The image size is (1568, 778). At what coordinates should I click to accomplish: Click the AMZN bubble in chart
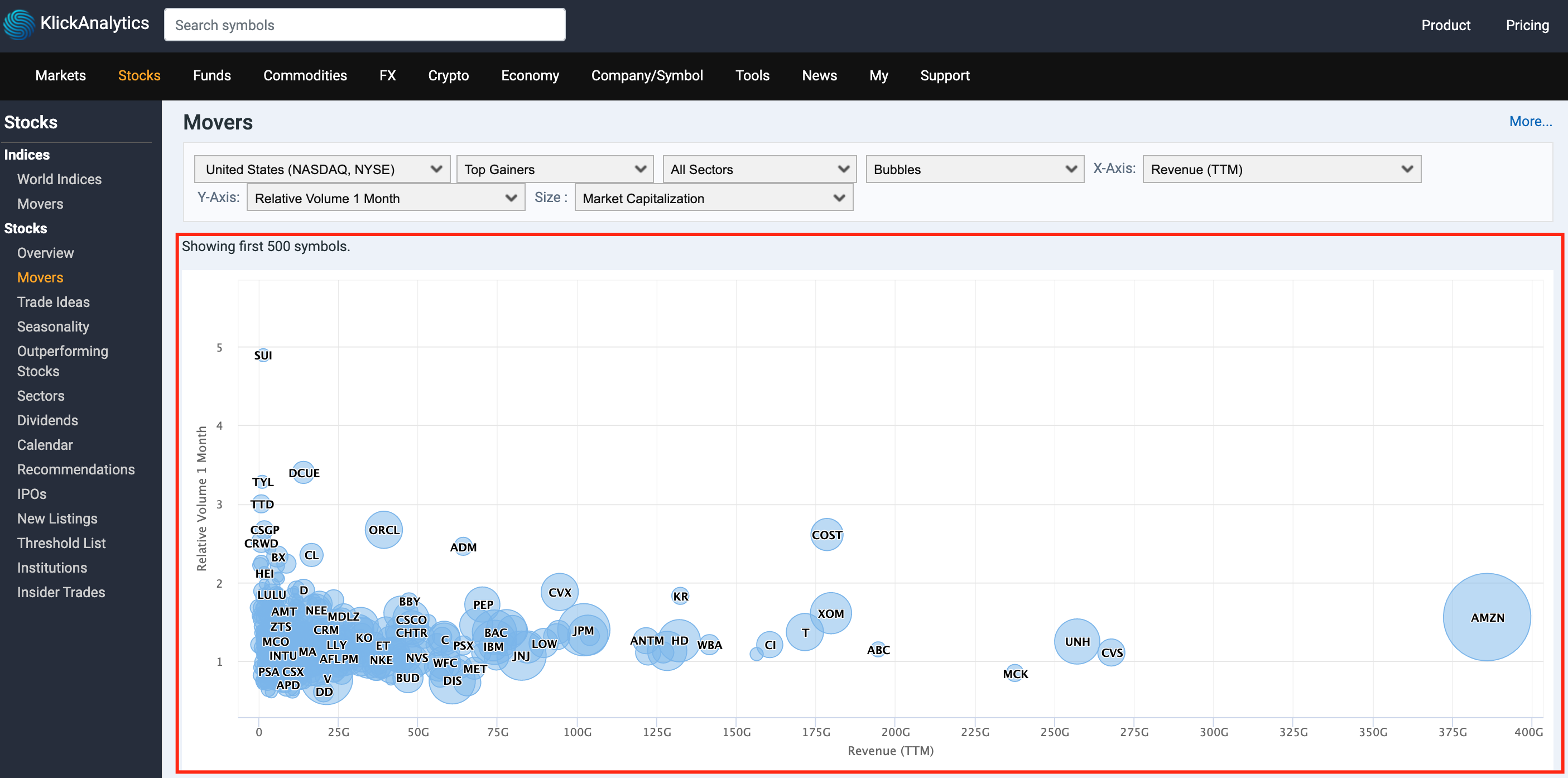[x=1487, y=617]
